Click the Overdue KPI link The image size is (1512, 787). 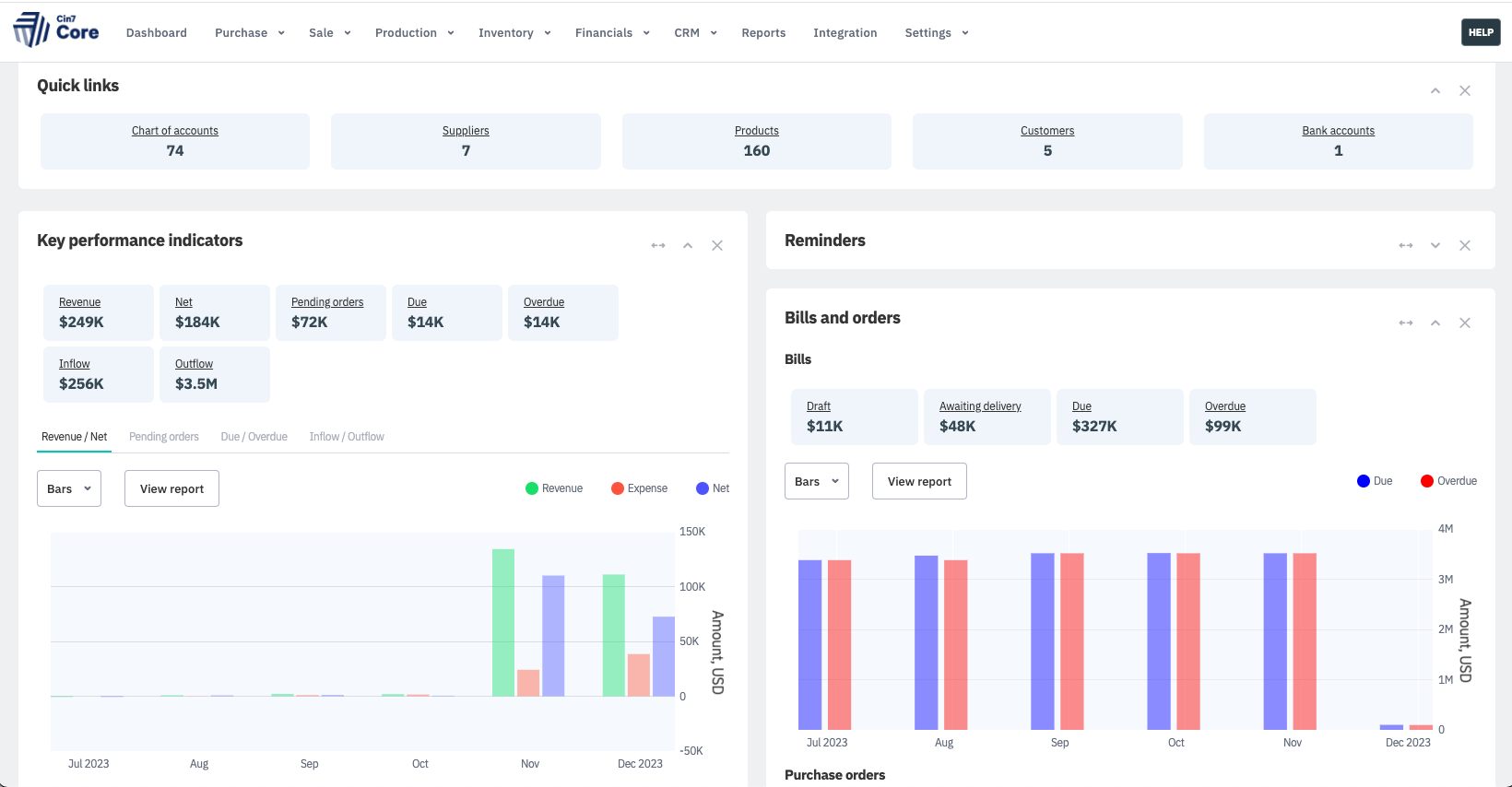point(544,302)
